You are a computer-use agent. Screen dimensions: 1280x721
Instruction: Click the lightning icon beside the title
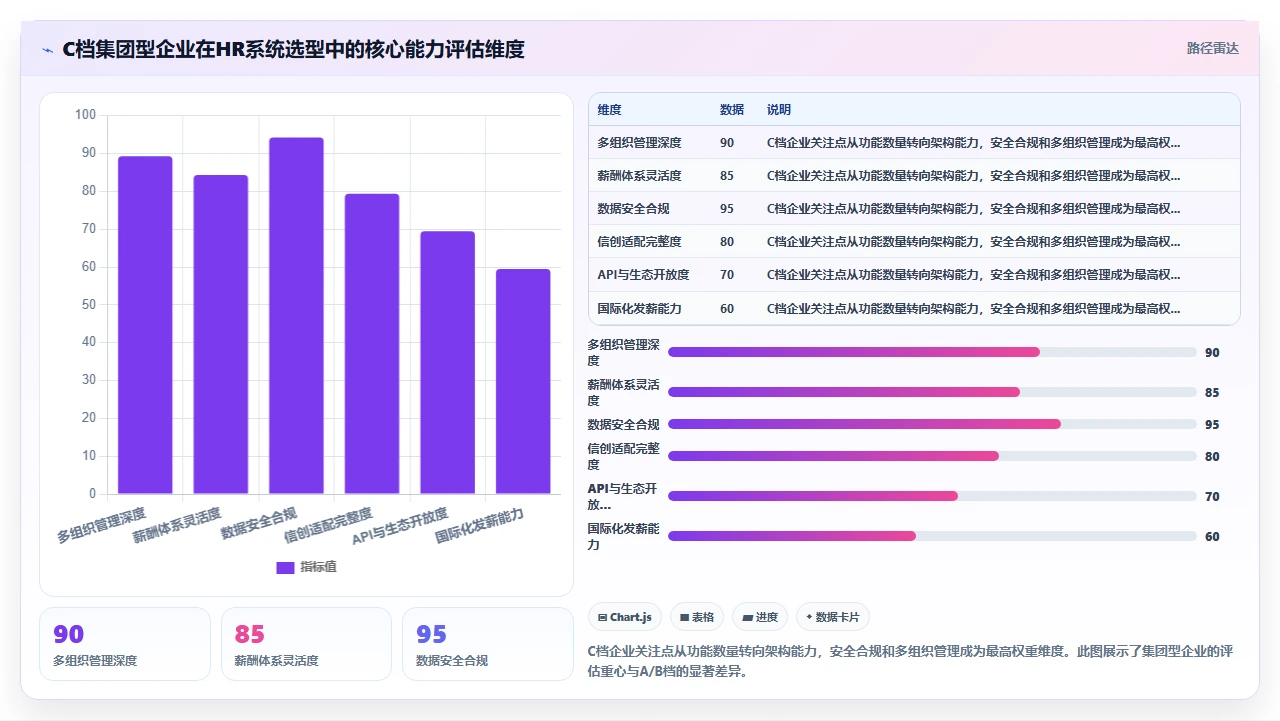pyautogui.click(x=48, y=50)
